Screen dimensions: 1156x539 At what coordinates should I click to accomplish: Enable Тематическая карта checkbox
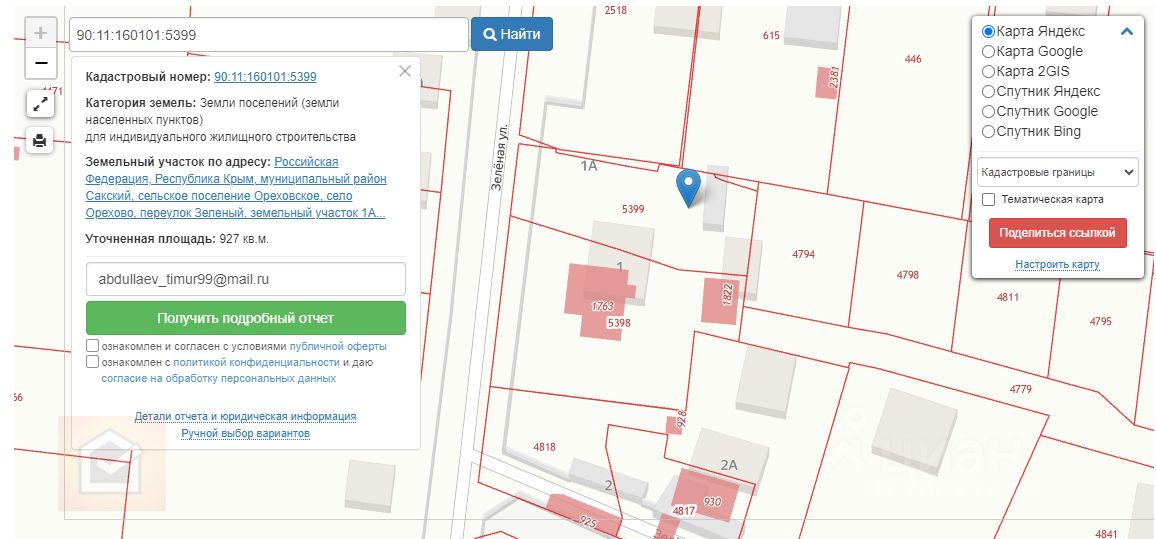[989, 200]
